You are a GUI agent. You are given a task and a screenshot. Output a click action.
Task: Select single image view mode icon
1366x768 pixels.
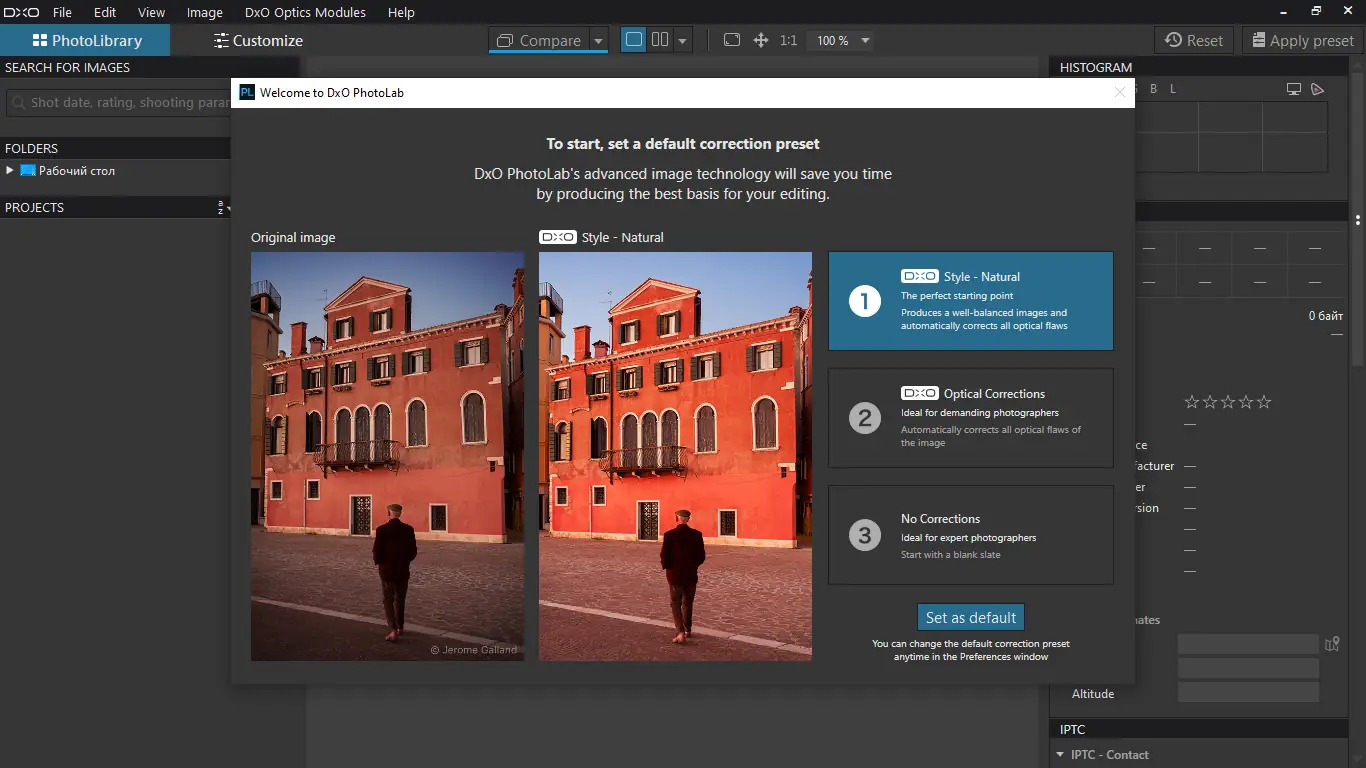tap(633, 40)
